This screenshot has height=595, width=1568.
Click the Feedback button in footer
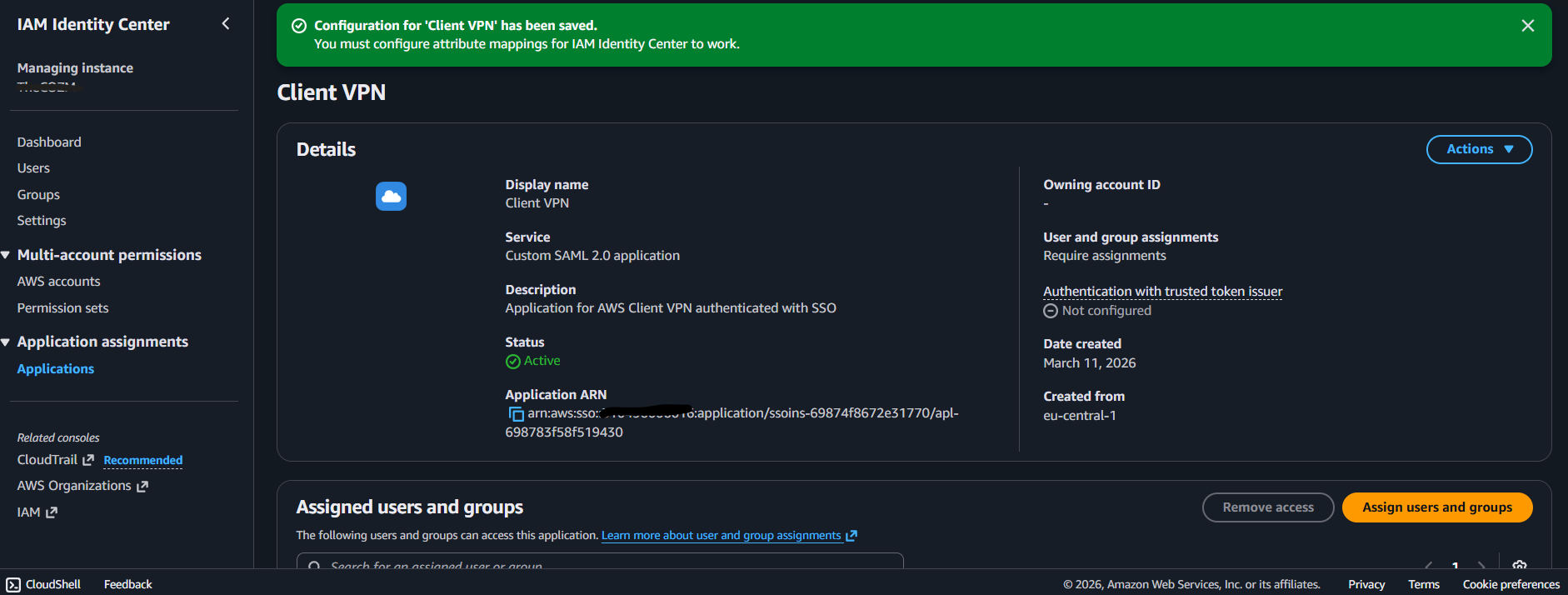tap(128, 585)
